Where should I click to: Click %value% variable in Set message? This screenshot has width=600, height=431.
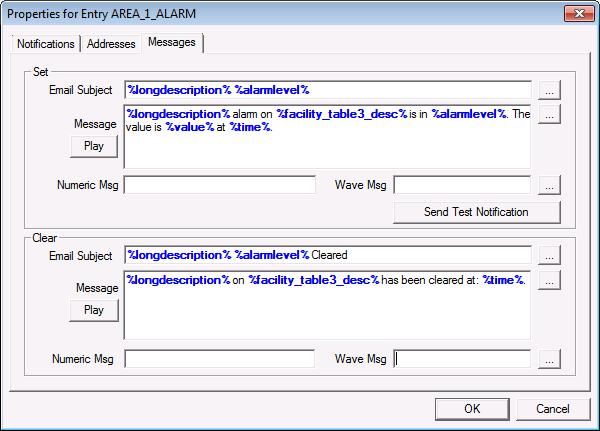(190, 127)
